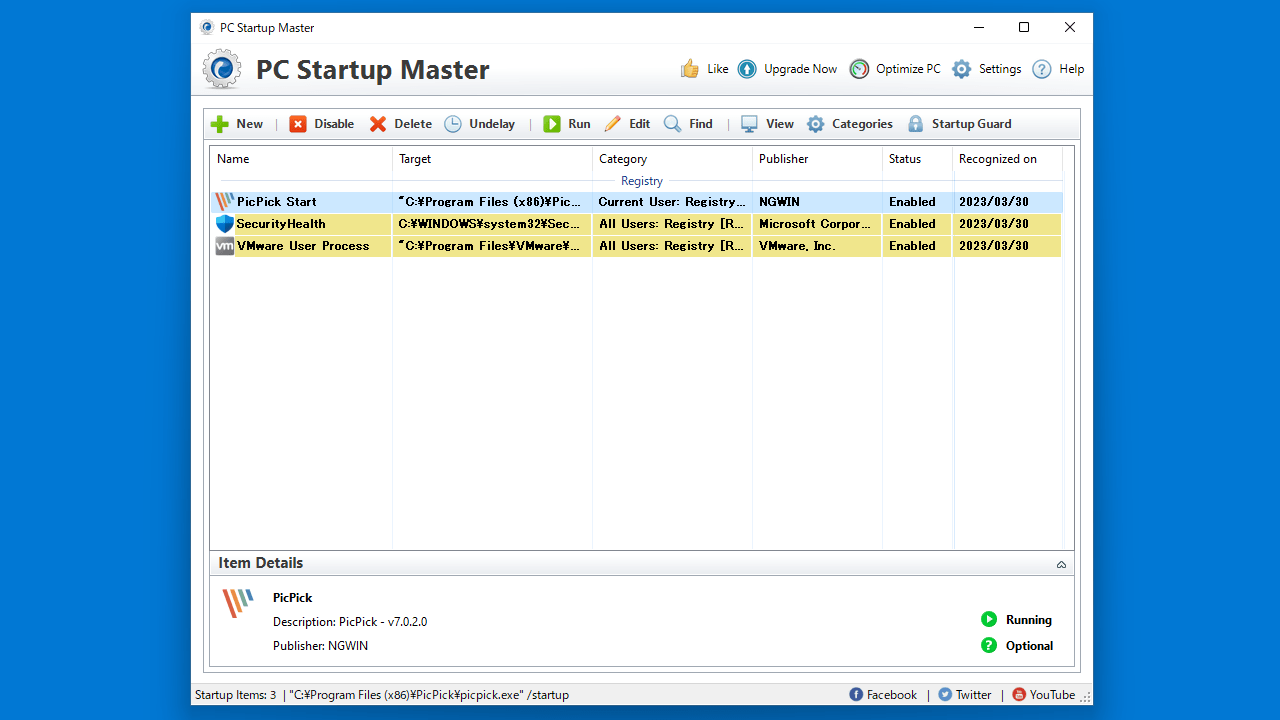Click the Twitter bird icon
This screenshot has height=720, width=1280.
pos(945,694)
